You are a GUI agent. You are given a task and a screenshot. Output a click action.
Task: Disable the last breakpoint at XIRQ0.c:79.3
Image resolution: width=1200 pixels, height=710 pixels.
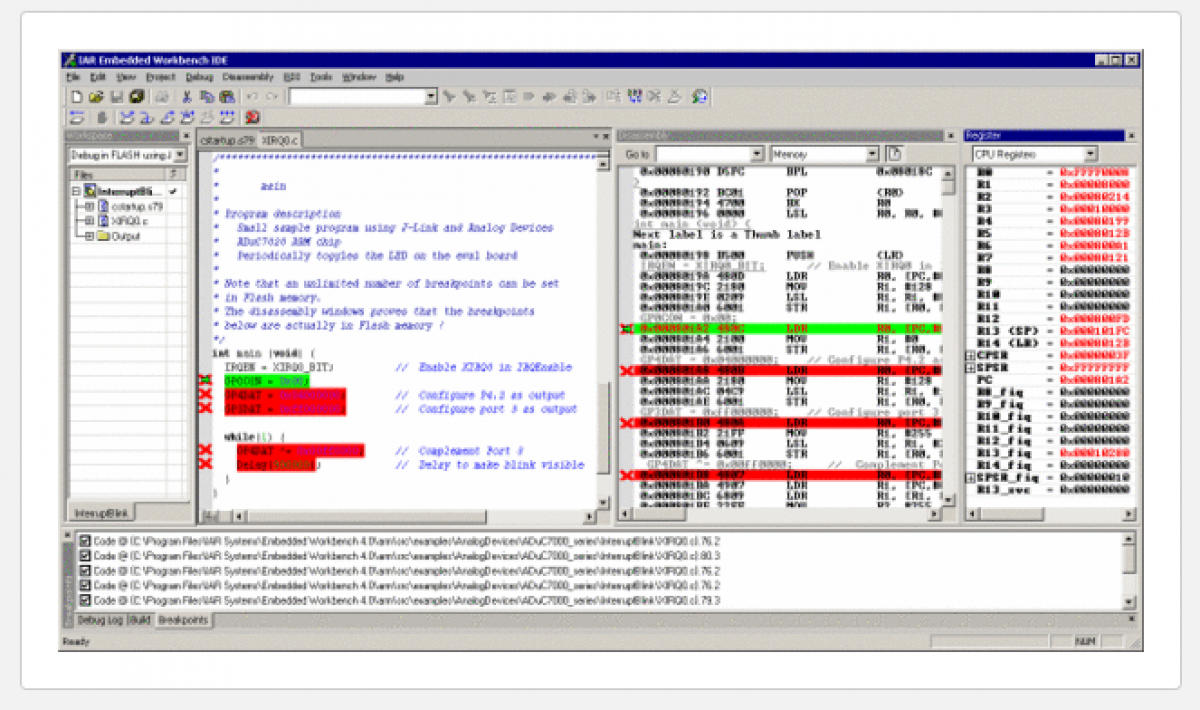coord(85,600)
